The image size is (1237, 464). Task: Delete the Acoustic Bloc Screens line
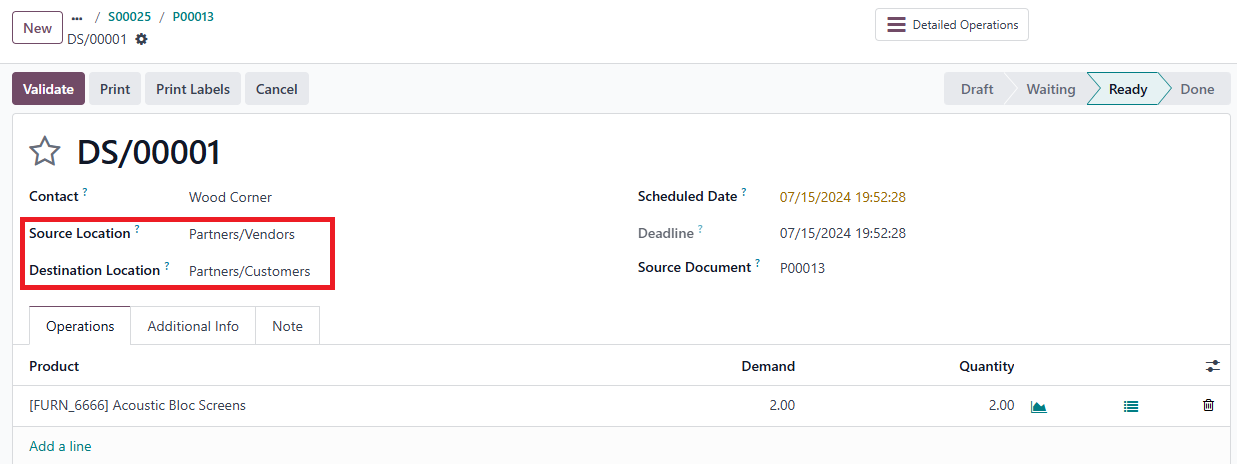[1208, 405]
